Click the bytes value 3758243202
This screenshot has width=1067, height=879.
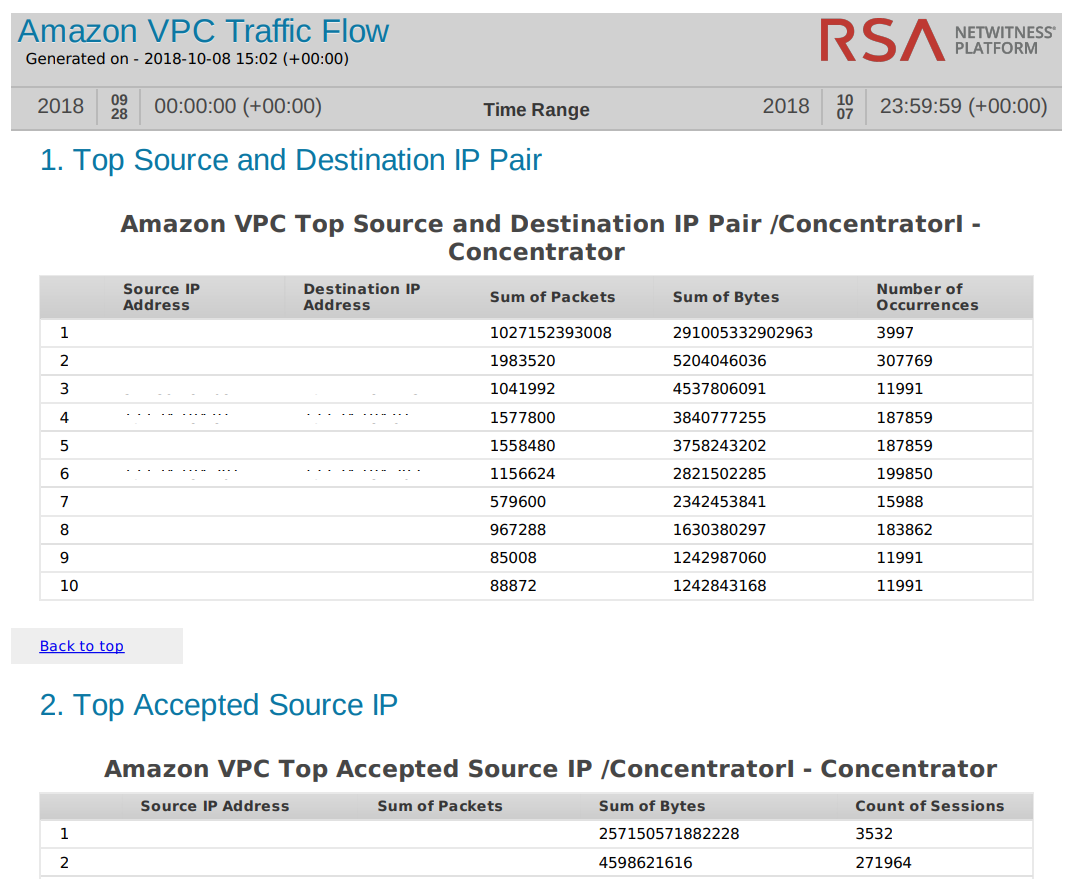click(719, 446)
